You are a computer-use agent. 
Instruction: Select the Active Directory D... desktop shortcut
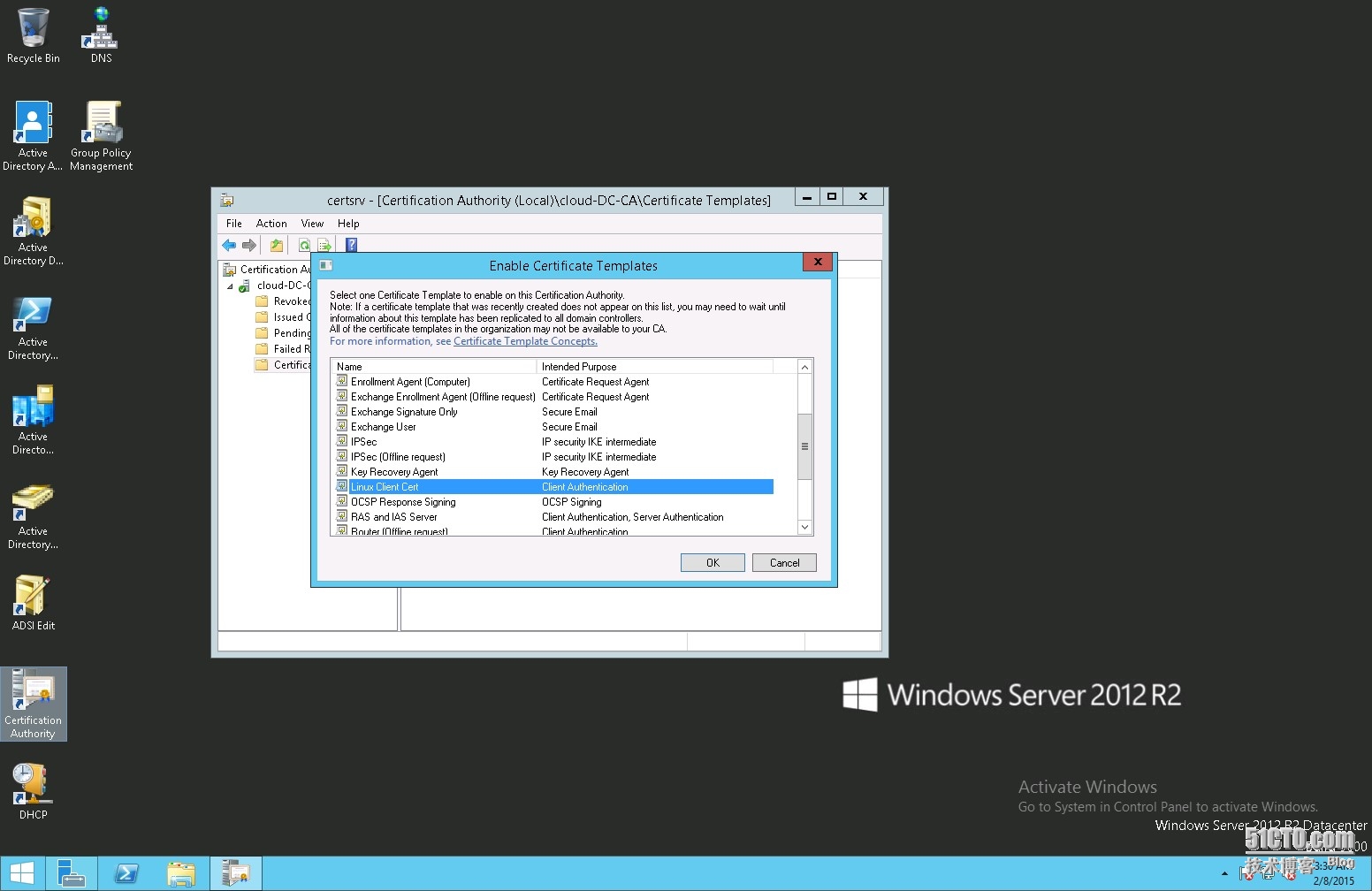(33, 230)
